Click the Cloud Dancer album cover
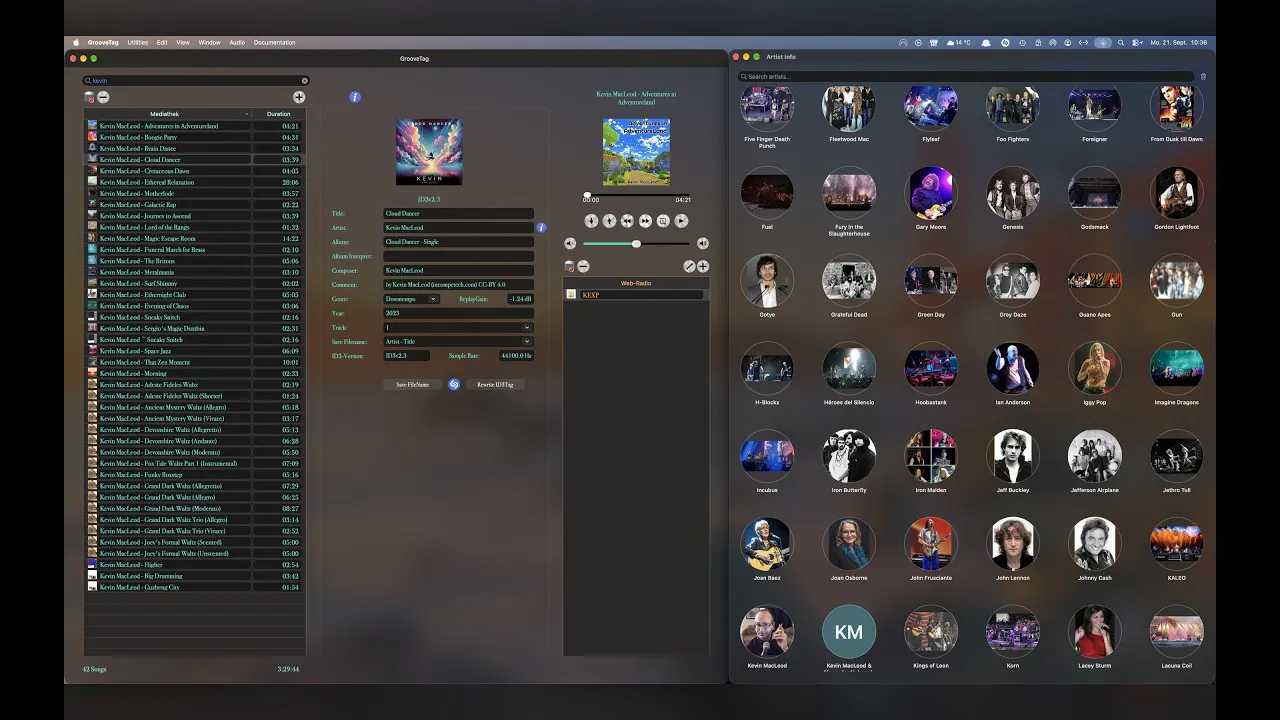This screenshot has height=720, width=1280. tap(429, 152)
